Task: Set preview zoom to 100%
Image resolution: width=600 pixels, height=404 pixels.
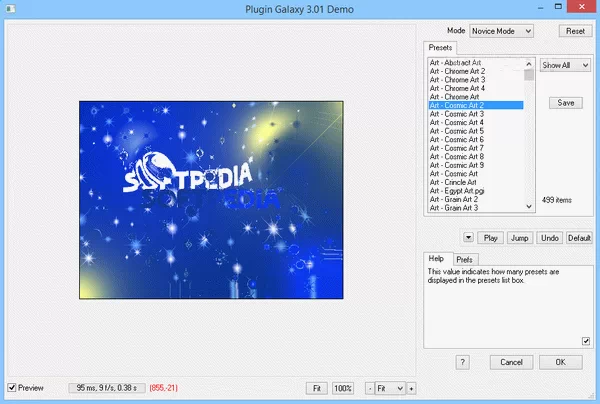Action: coord(341,388)
